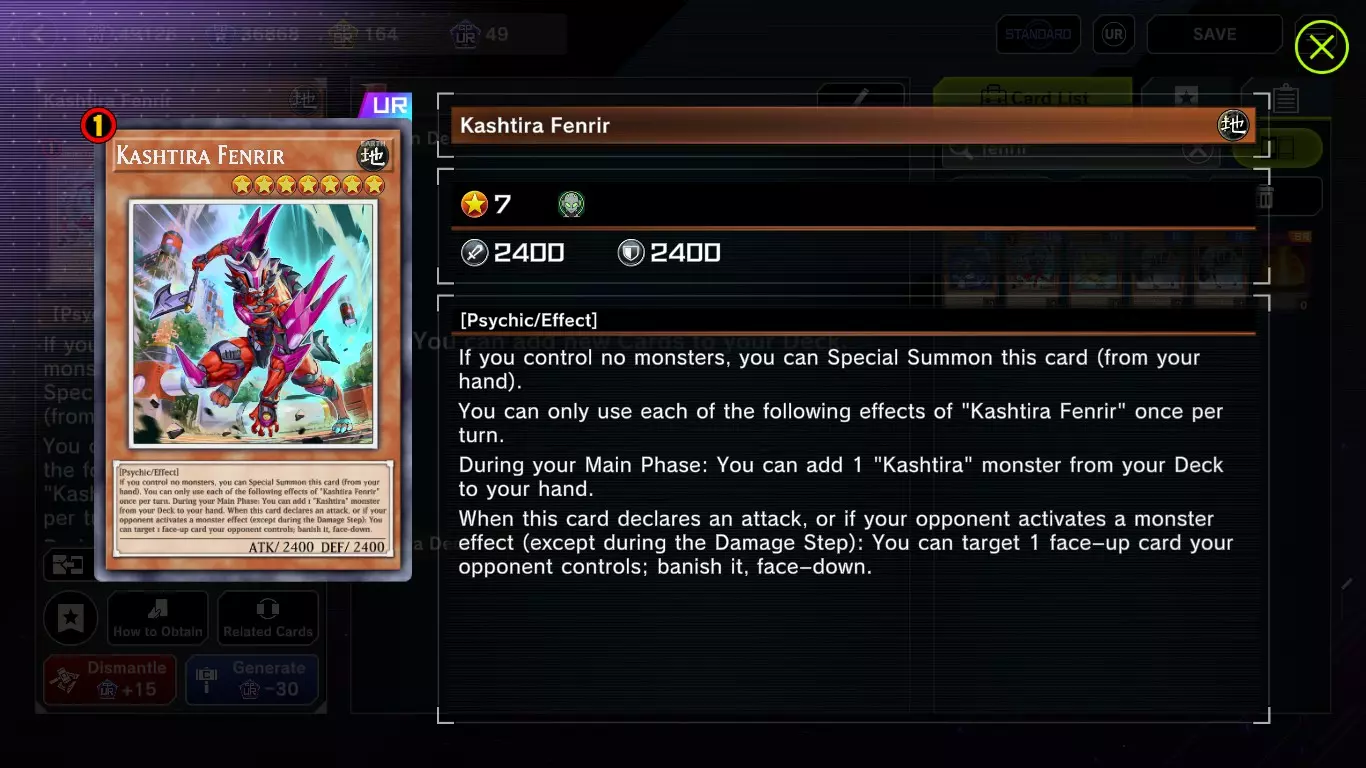Click the Limited 1 badge on the card

point(99,125)
